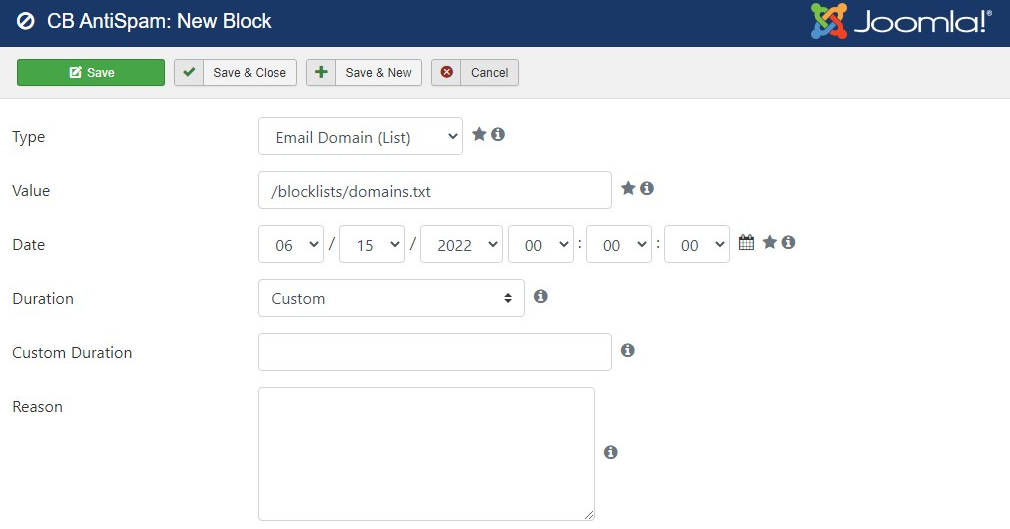Click the info icon next to Reason

pyautogui.click(x=611, y=452)
